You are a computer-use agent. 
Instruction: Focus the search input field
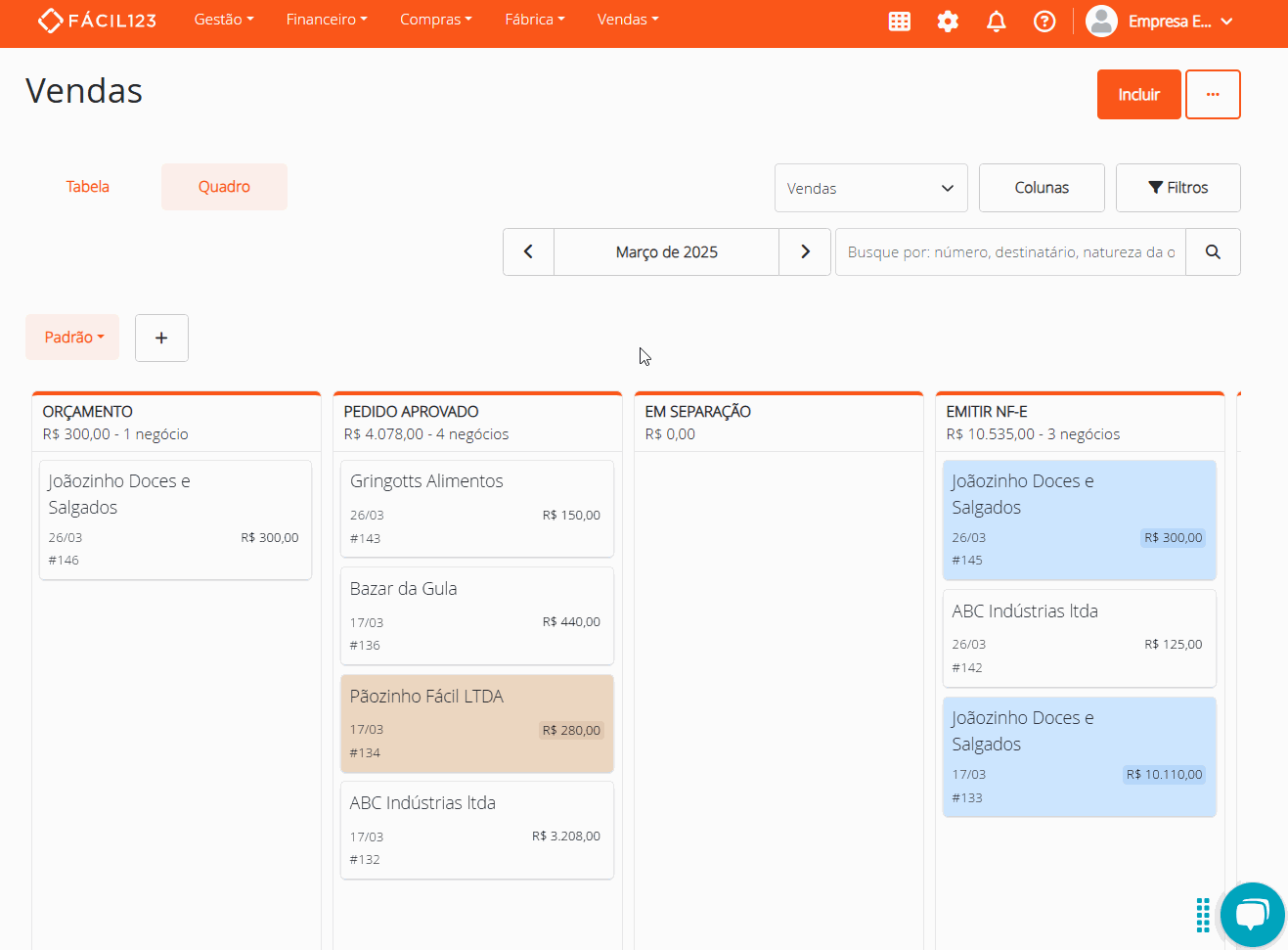click(1010, 252)
